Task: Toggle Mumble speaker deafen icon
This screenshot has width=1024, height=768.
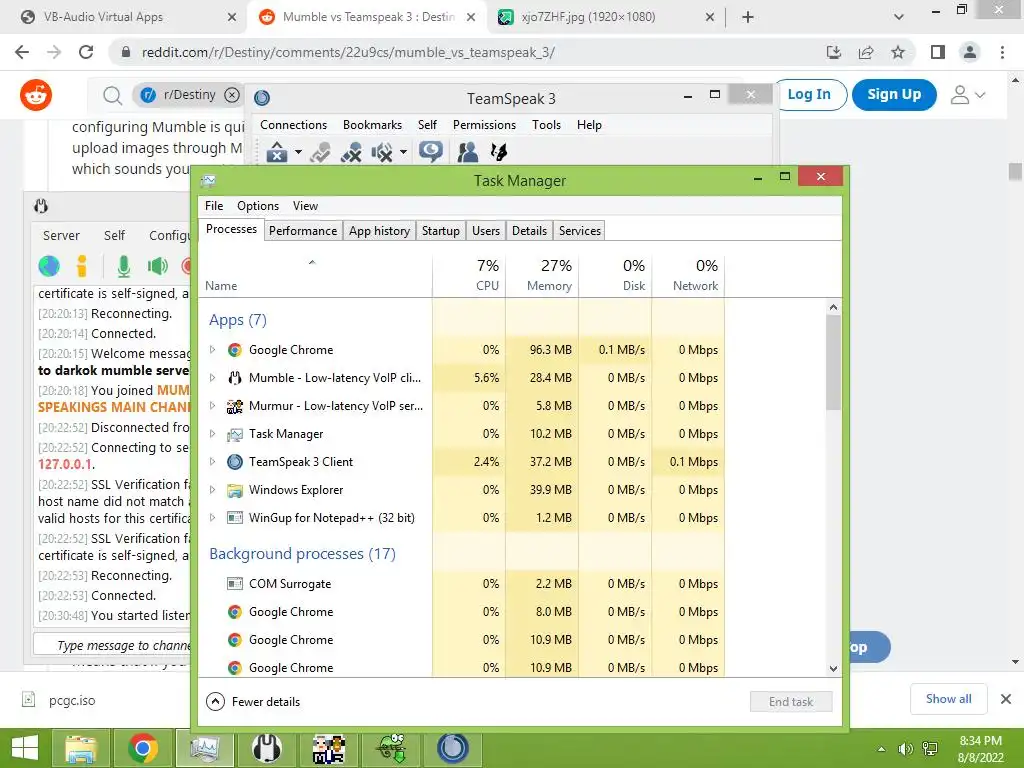Action: coord(157,266)
